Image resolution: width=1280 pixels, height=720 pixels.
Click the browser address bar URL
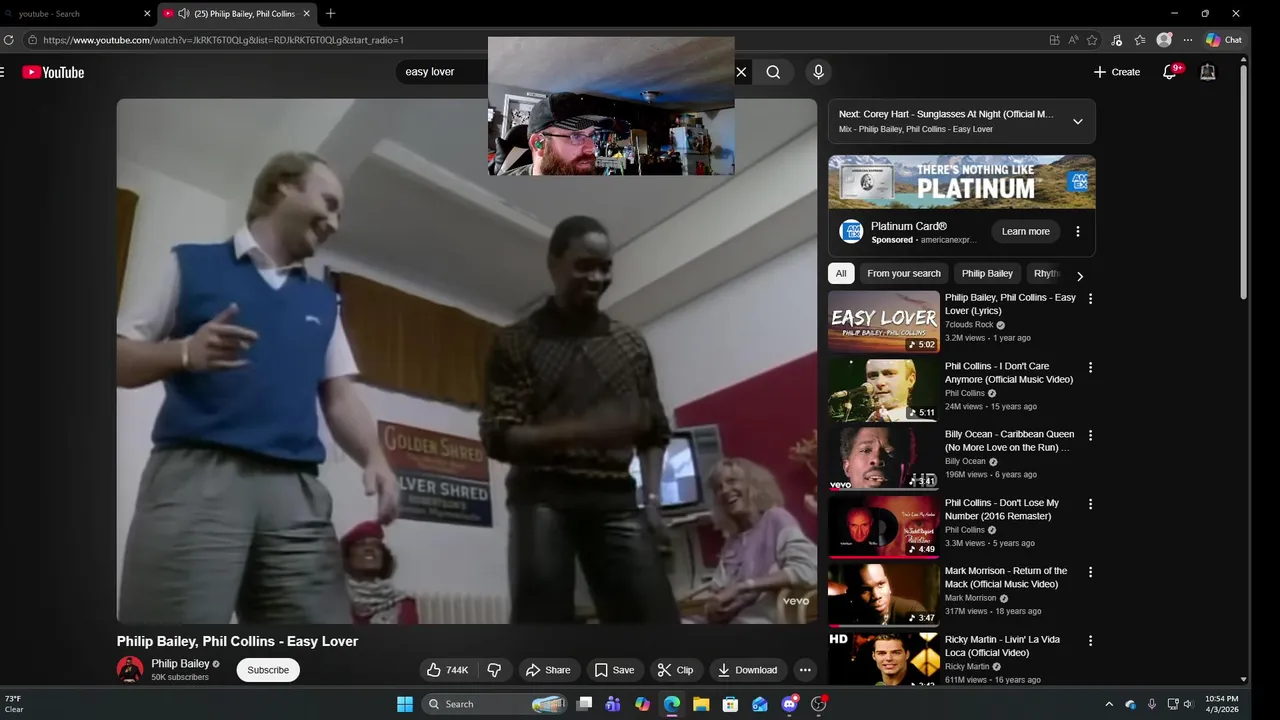point(223,40)
